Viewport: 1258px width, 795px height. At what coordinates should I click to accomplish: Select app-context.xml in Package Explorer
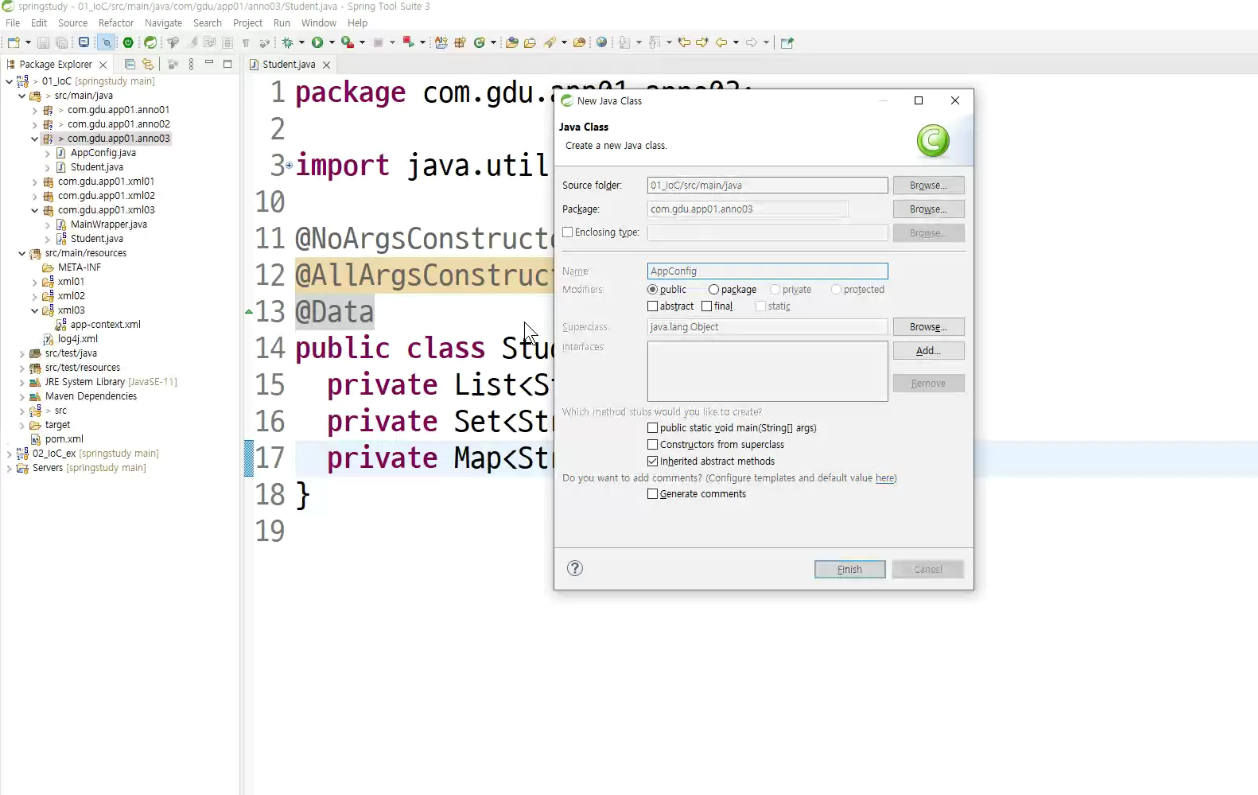click(105, 324)
